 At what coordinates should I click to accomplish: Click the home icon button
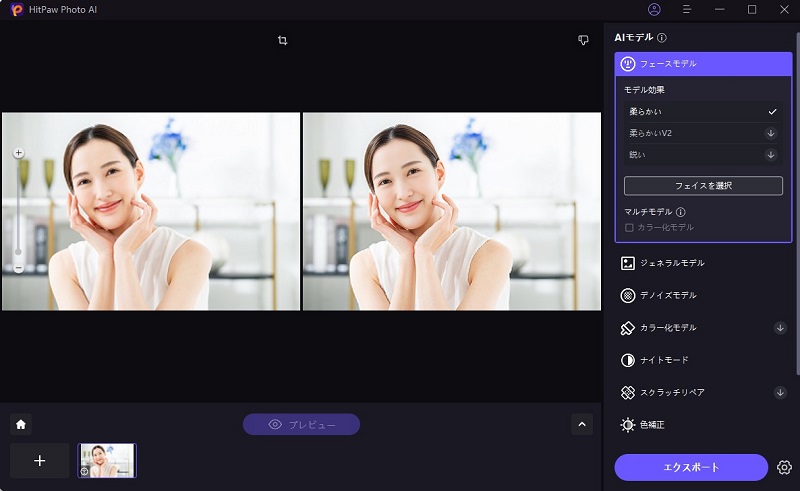pyautogui.click(x=21, y=424)
